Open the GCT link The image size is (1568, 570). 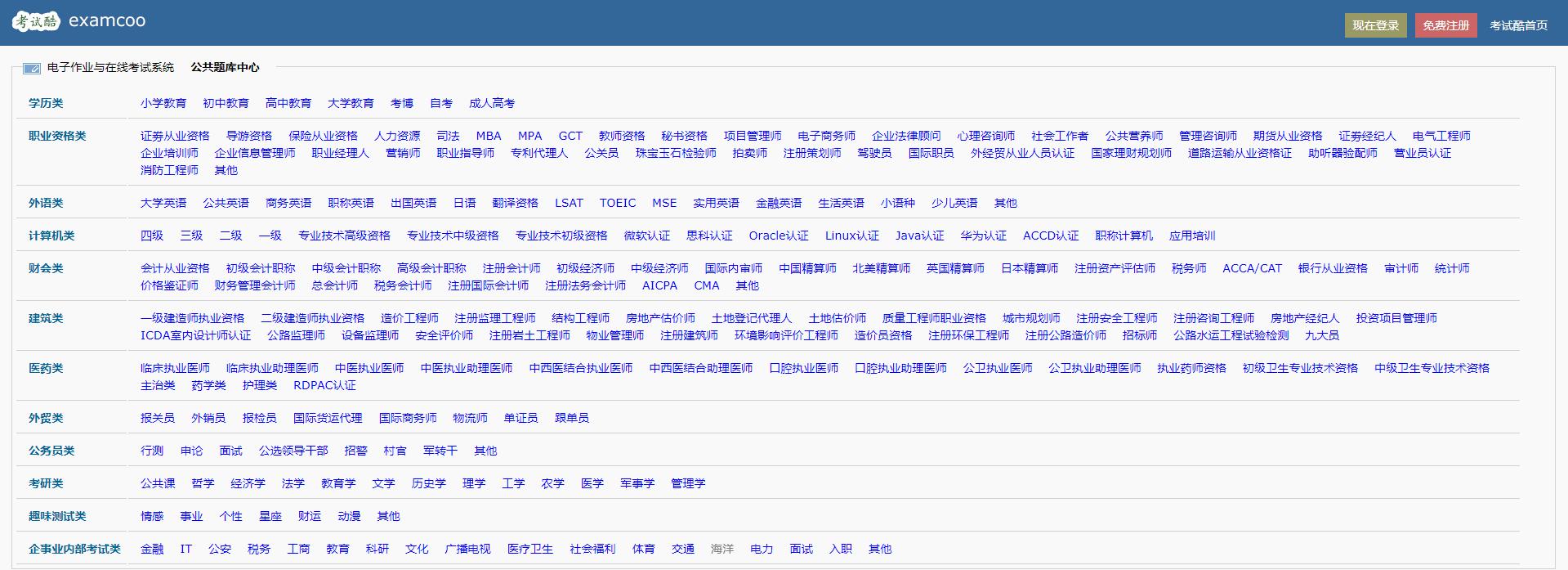pos(570,136)
